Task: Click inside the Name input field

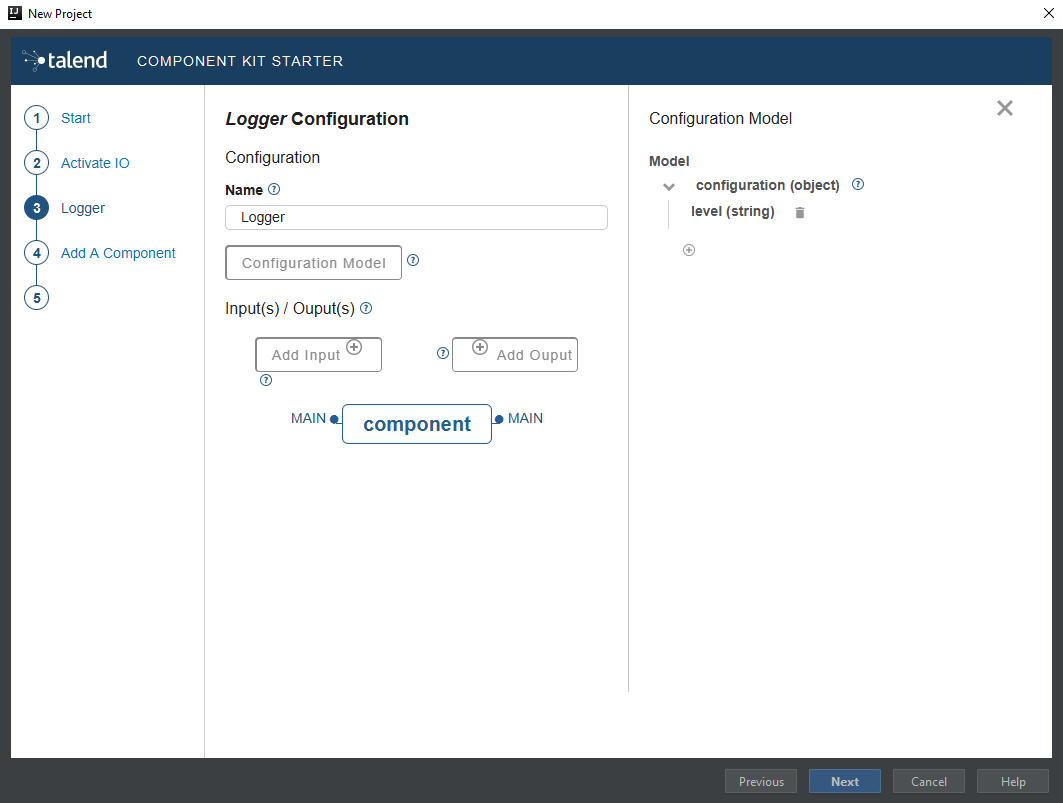Action: click(x=416, y=217)
